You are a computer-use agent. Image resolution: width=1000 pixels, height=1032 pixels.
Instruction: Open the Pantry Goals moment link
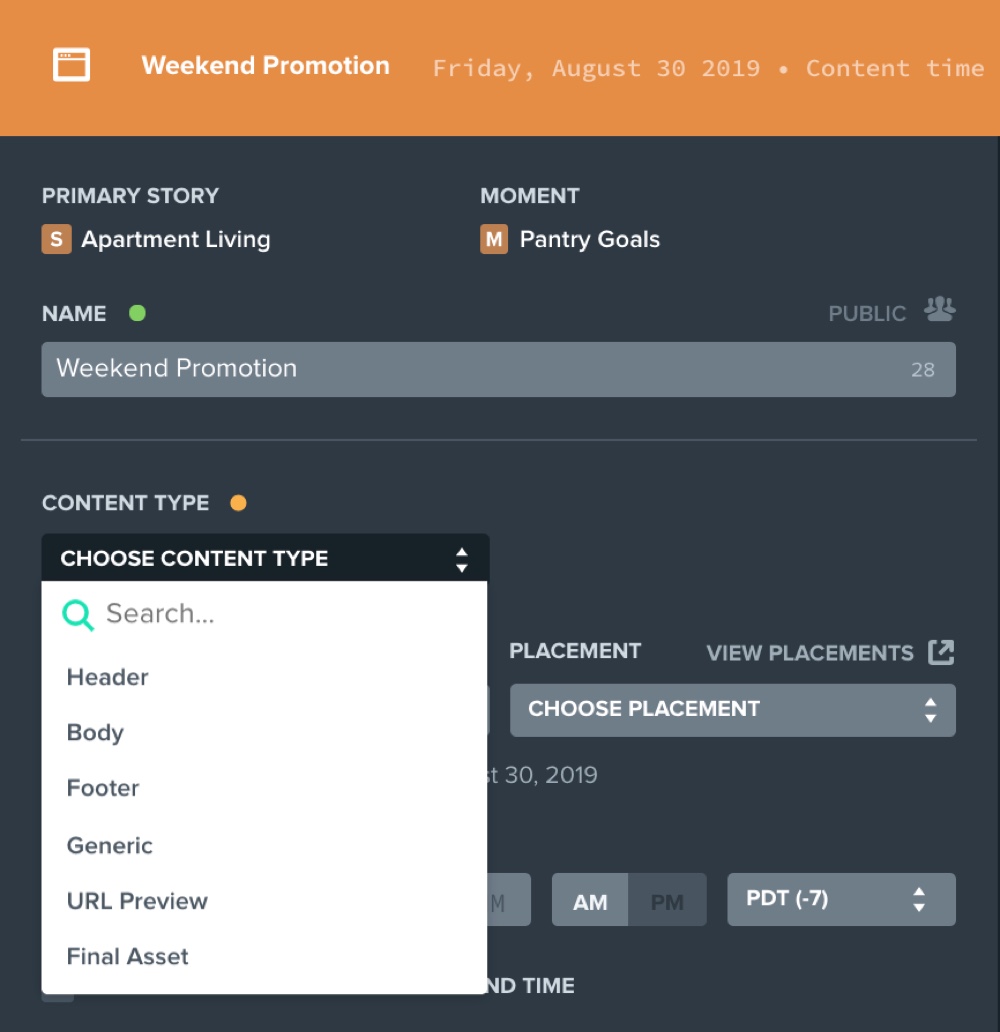(590, 240)
